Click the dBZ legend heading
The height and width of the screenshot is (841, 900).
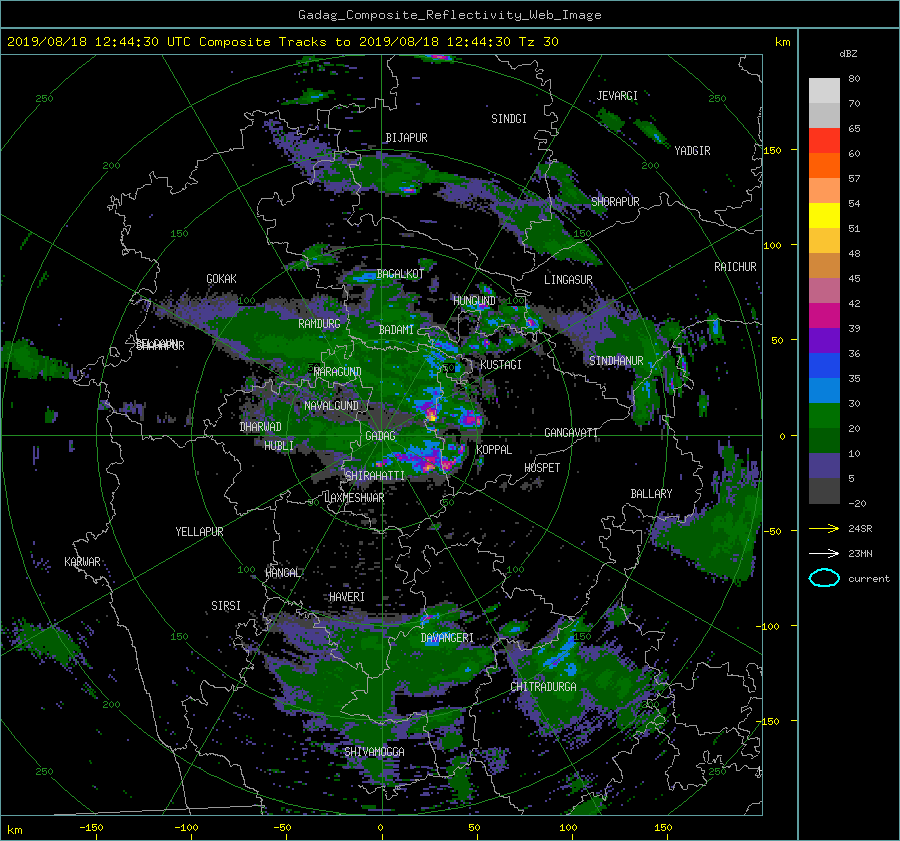(848, 54)
